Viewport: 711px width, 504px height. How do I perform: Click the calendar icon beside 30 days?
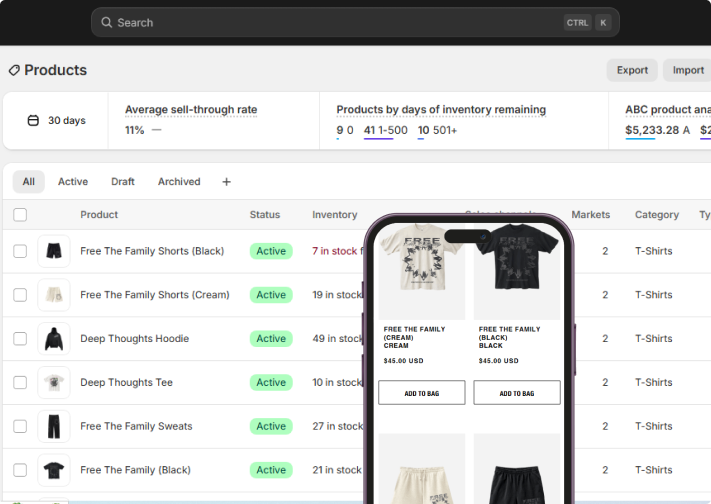(x=33, y=121)
